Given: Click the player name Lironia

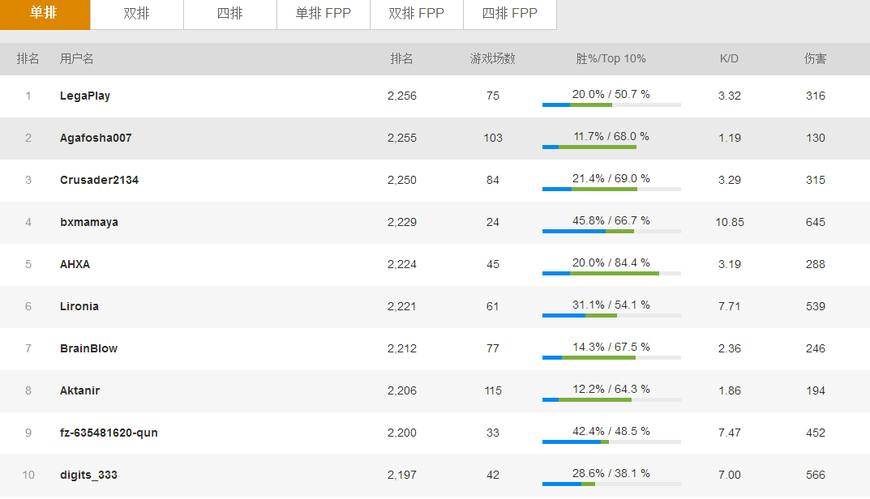Looking at the screenshot, I should click(79, 306).
